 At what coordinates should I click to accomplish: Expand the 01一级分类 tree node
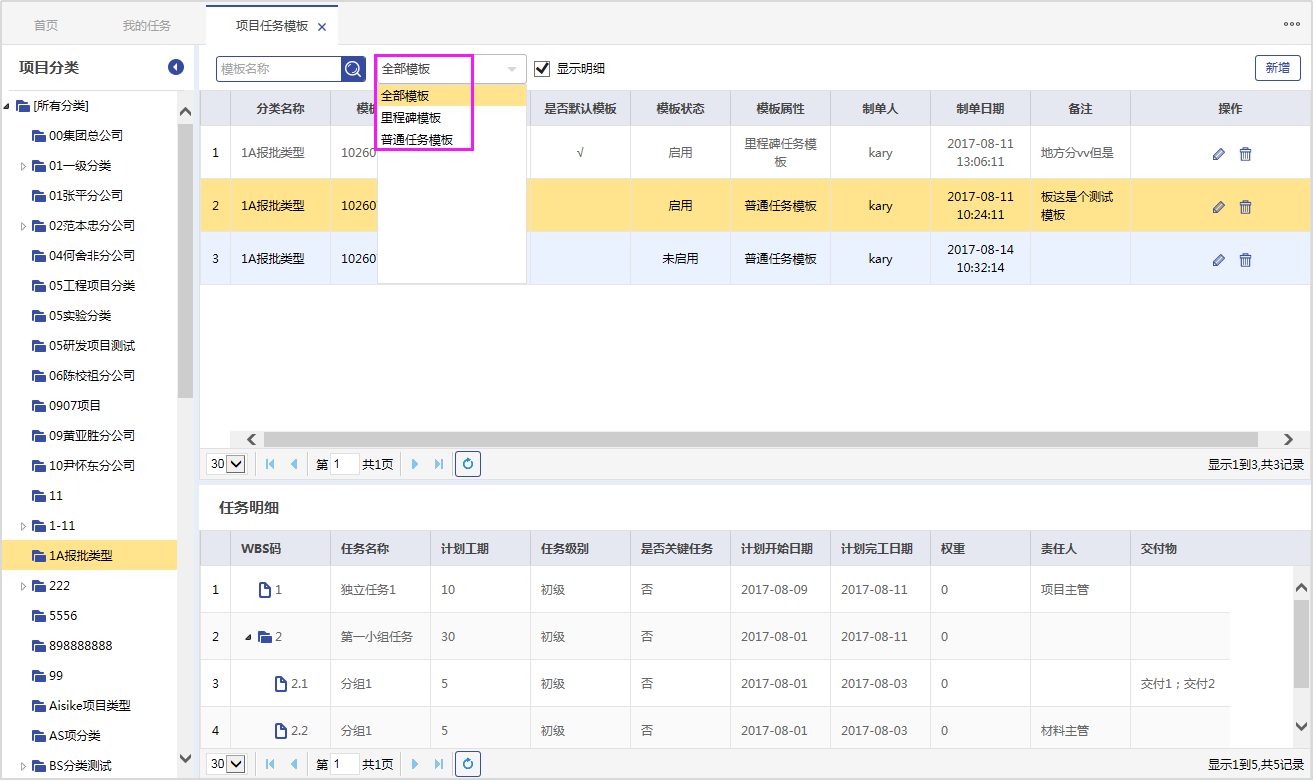click(x=23, y=166)
